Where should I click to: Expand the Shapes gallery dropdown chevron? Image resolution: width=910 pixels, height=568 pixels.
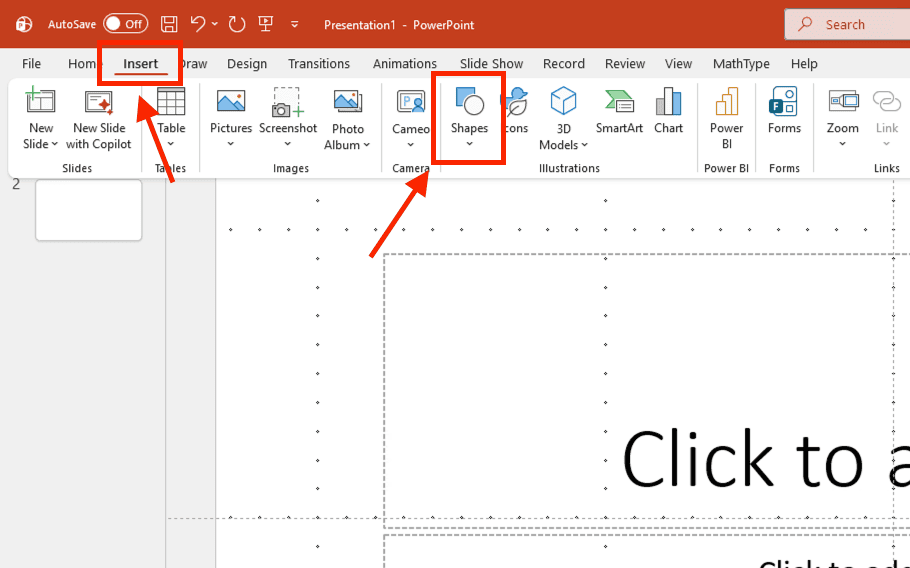click(x=470, y=144)
